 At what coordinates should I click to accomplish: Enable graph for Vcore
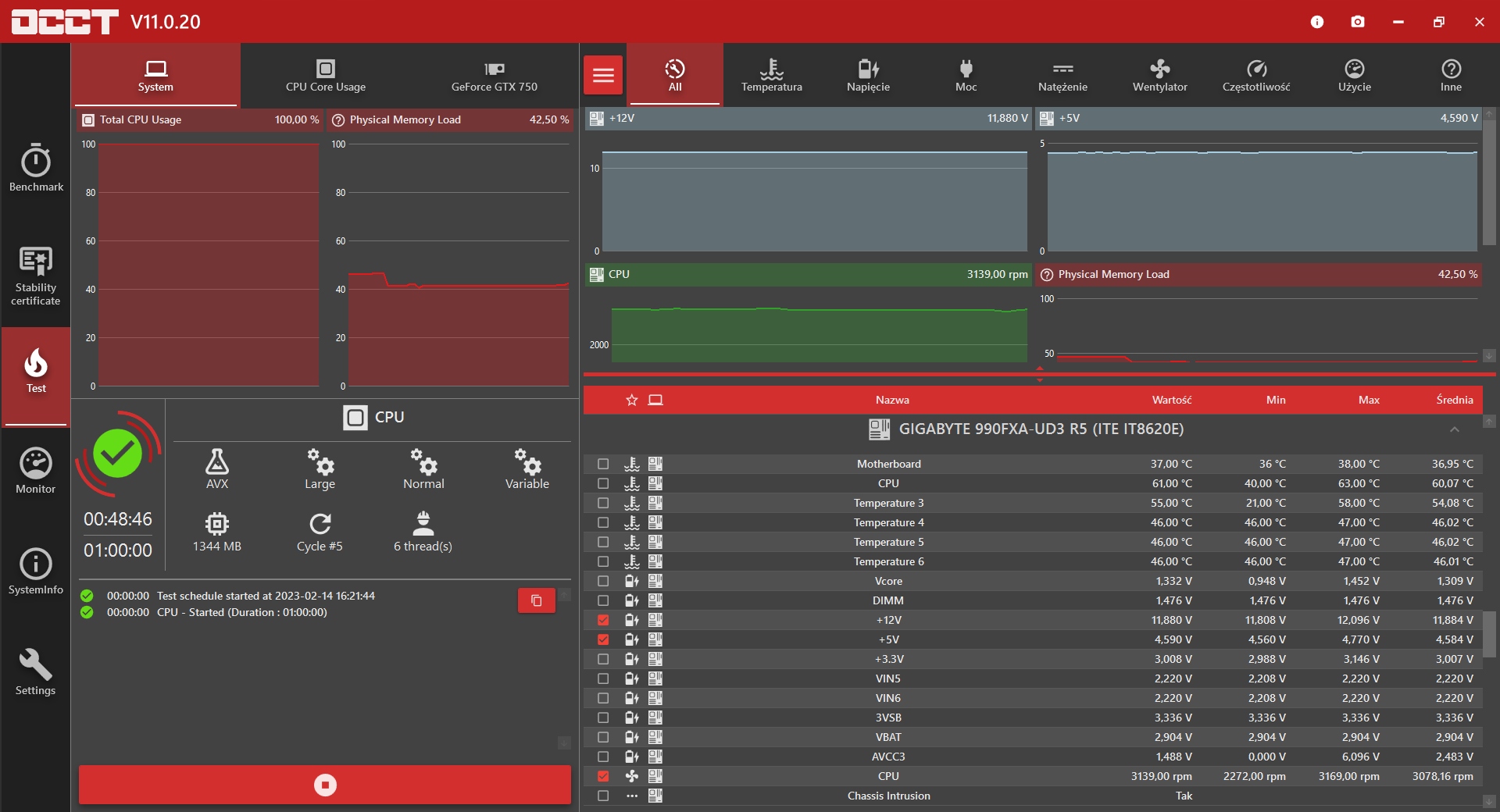[603, 581]
